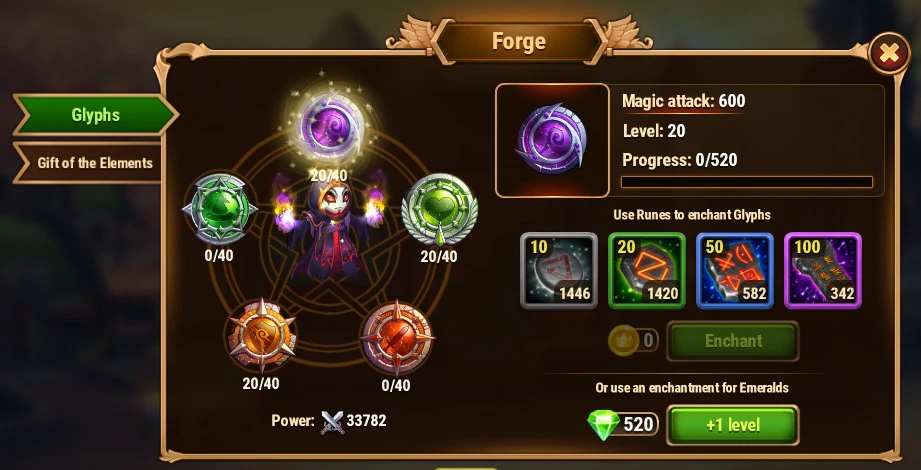This screenshot has width=921, height=470.
Task: Select the green heart health glyph
Action: (439, 210)
